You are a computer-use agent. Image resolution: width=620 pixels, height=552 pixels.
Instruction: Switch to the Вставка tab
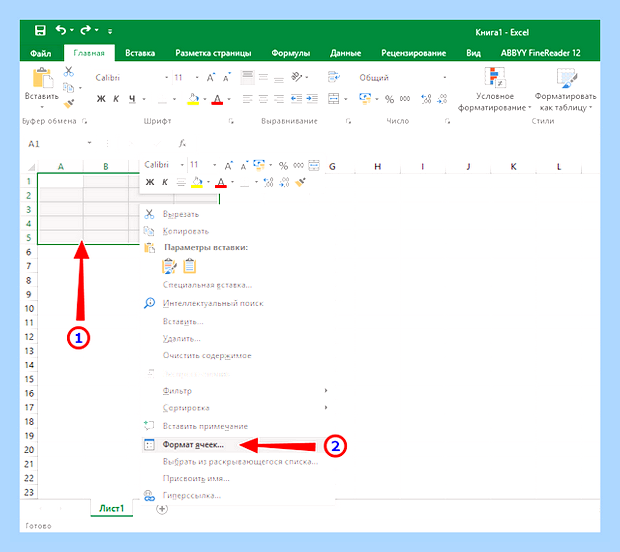tap(140, 53)
